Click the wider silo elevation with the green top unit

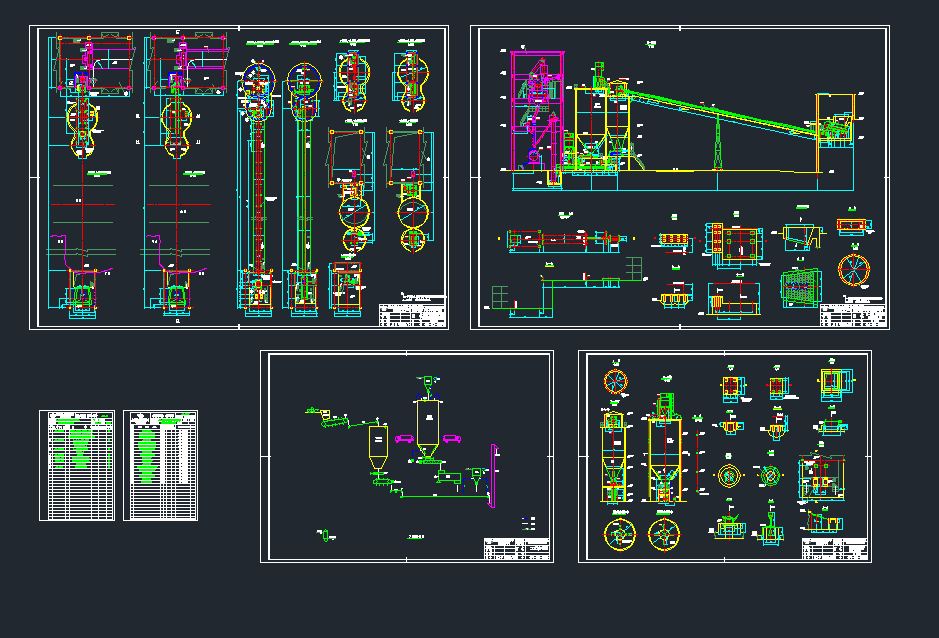coord(664,455)
